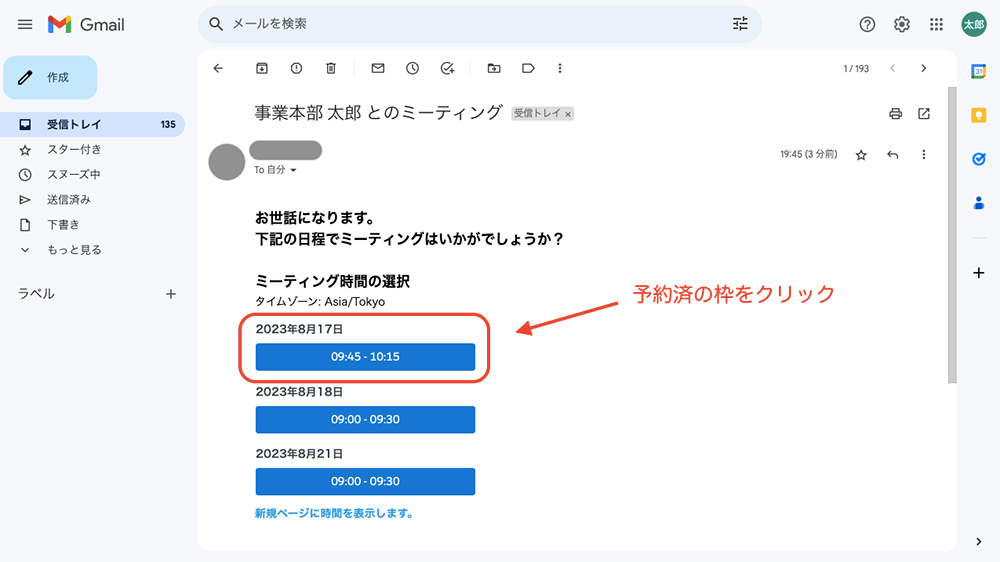The image size is (1000, 562).
Task: Select August 18 09:00 - 09:30 slot
Action: [365, 419]
